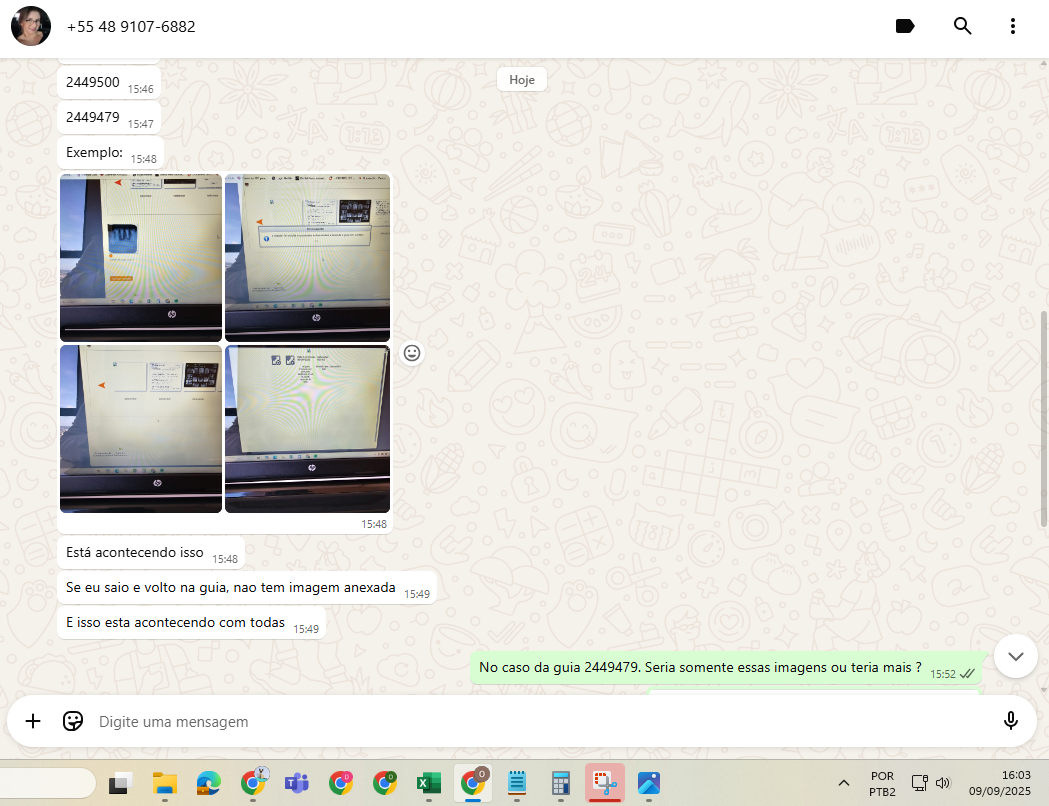
Task: Open Photos app from the taskbar
Action: pyautogui.click(x=649, y=783)
